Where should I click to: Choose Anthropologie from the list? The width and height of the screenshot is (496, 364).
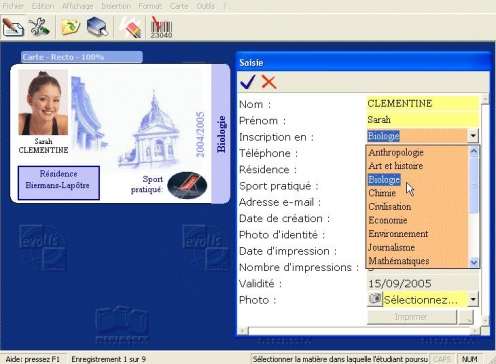[396, 152]
